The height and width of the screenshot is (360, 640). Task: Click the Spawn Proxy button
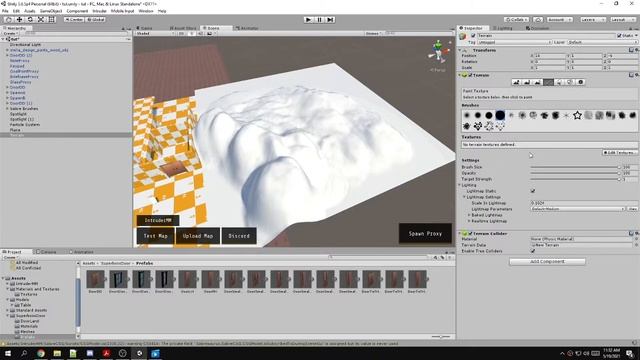coord(425,233)
